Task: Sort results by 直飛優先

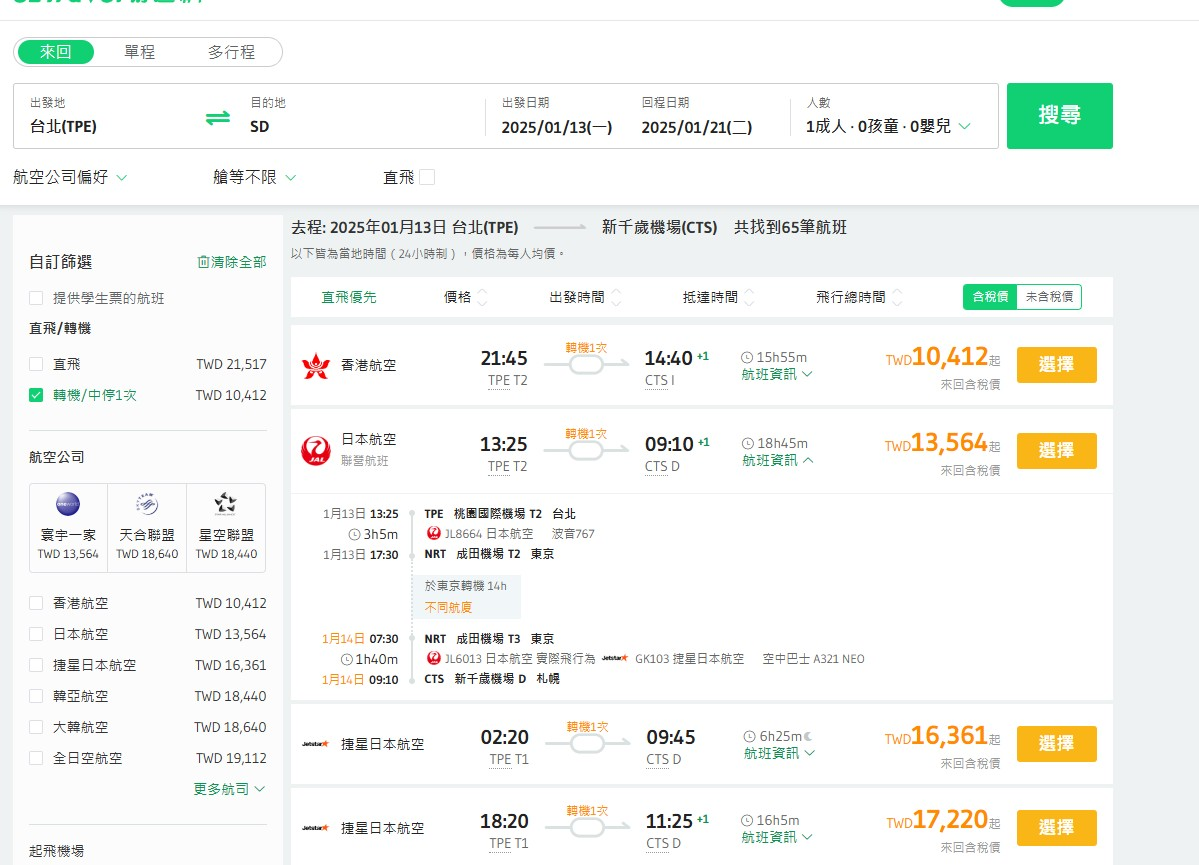Action: 349,297
